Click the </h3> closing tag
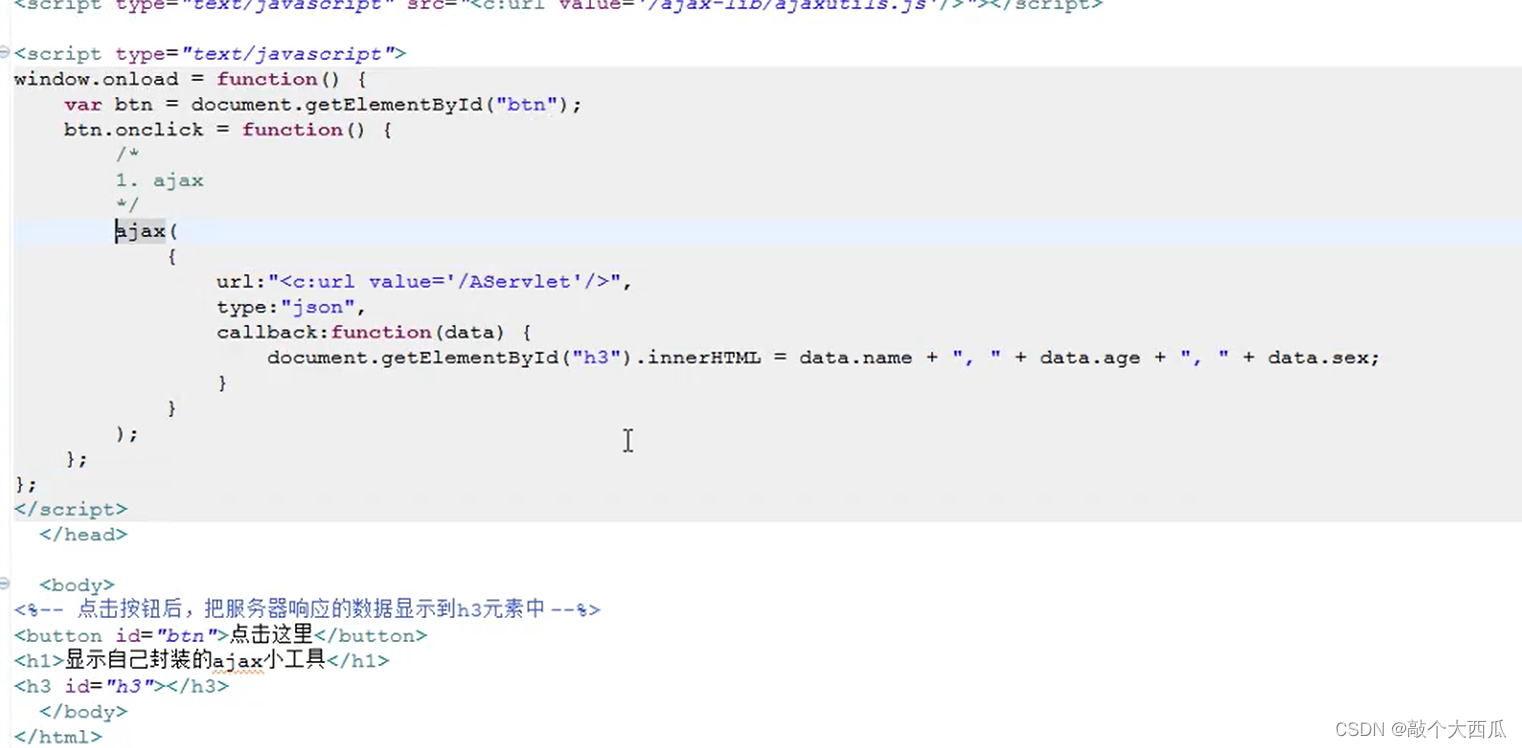Image resolution: width=1522 pixels, height=748 pixels. coord(197,686)
